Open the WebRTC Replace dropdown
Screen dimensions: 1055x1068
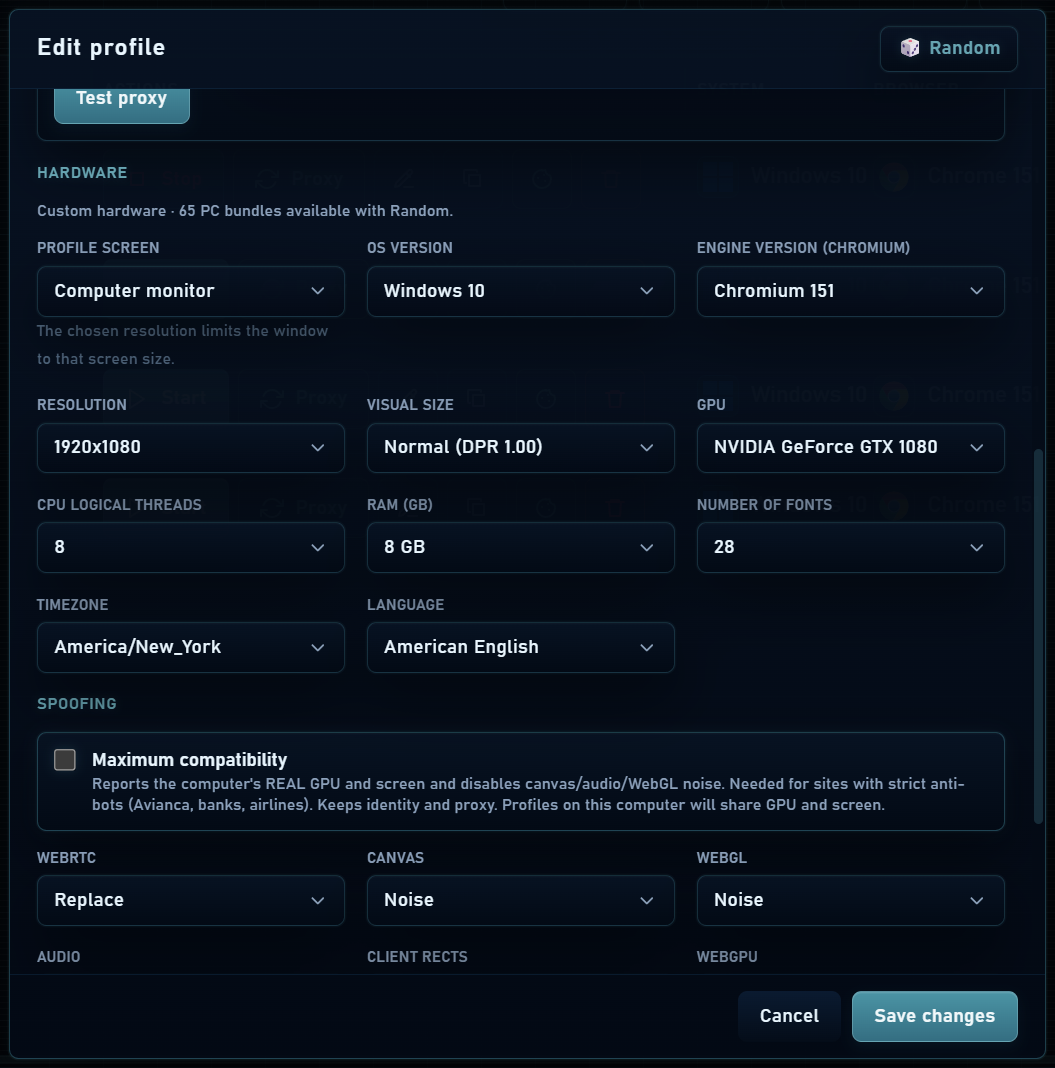click(x=191, y=900)
